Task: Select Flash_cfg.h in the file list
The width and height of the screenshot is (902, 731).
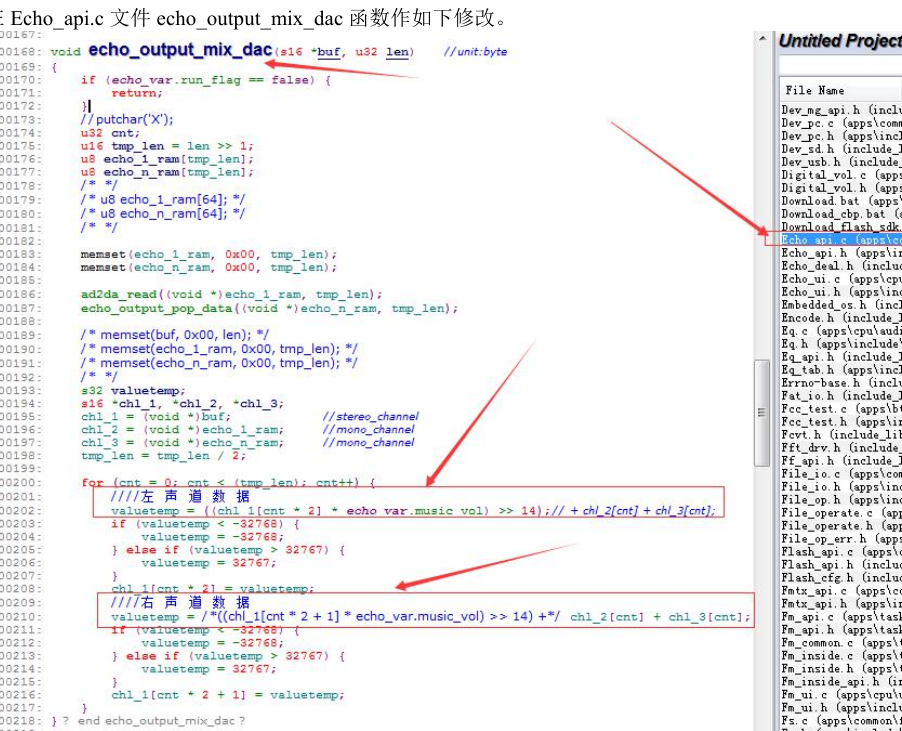Action: coord(841,578)
